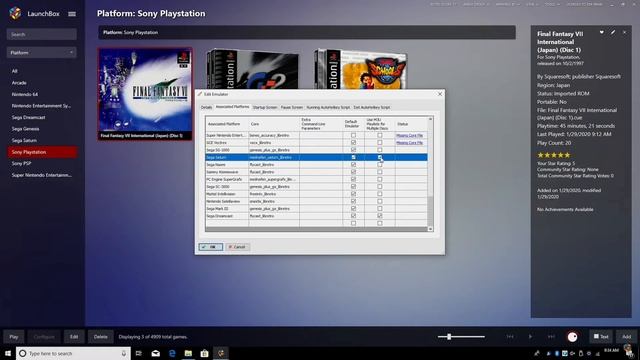Viewport: 640px width, 360px height.
Task: Adjust the box size zoom slider
Action: pyautogui.click(x=449, y=337)
